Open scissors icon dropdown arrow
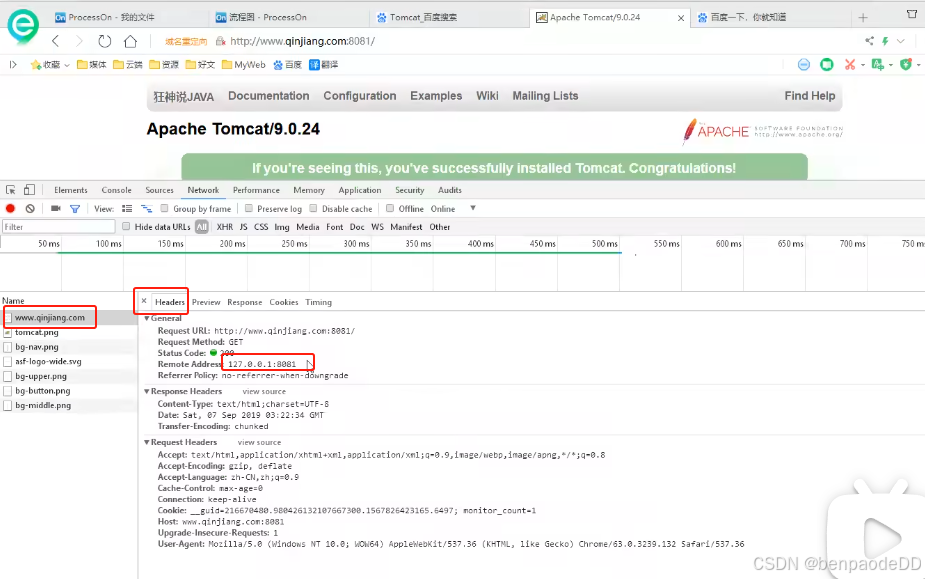The width and height of the screenshot is (925, 579). tap(862, 65)
